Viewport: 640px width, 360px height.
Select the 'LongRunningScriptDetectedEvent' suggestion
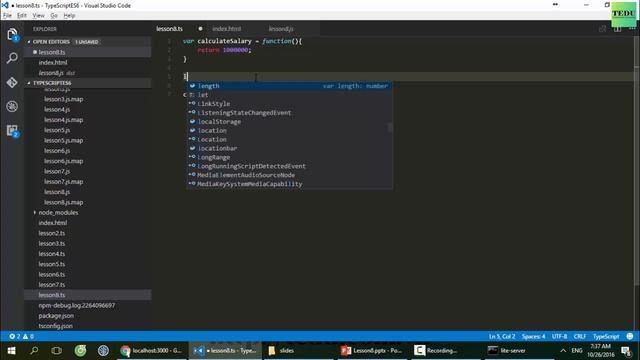[x=289, y=167]
